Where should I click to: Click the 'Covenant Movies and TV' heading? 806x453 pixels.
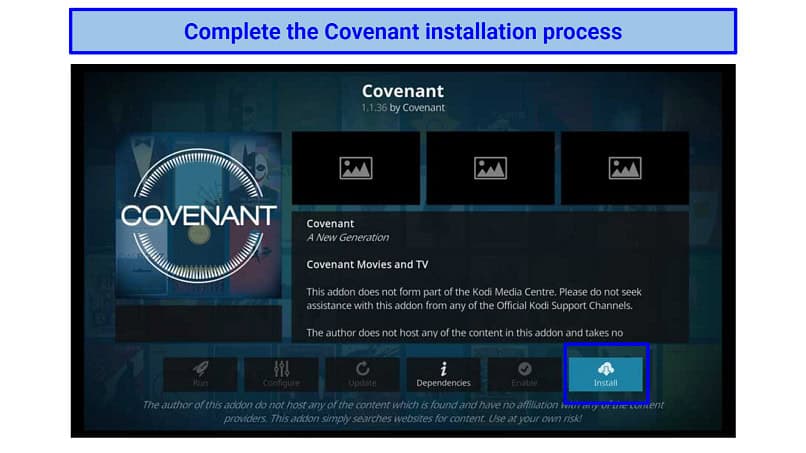(x=367, y=264)
